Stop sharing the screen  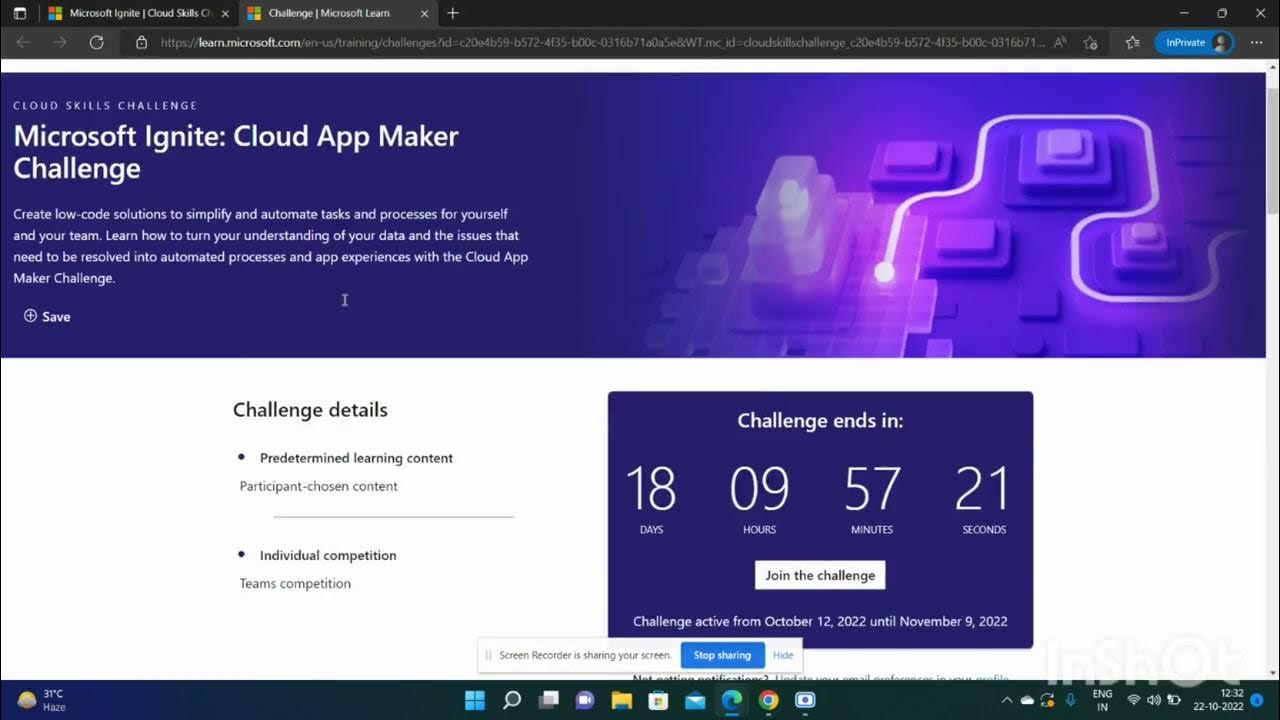[x=722, y=655]
